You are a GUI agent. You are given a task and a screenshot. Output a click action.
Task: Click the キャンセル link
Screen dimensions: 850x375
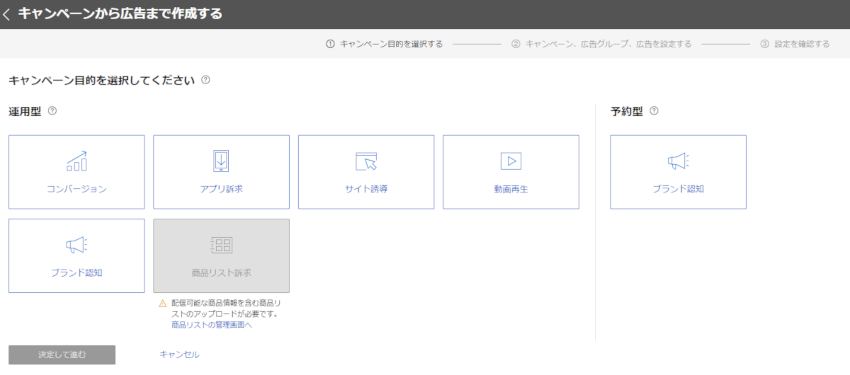[179, 354]
